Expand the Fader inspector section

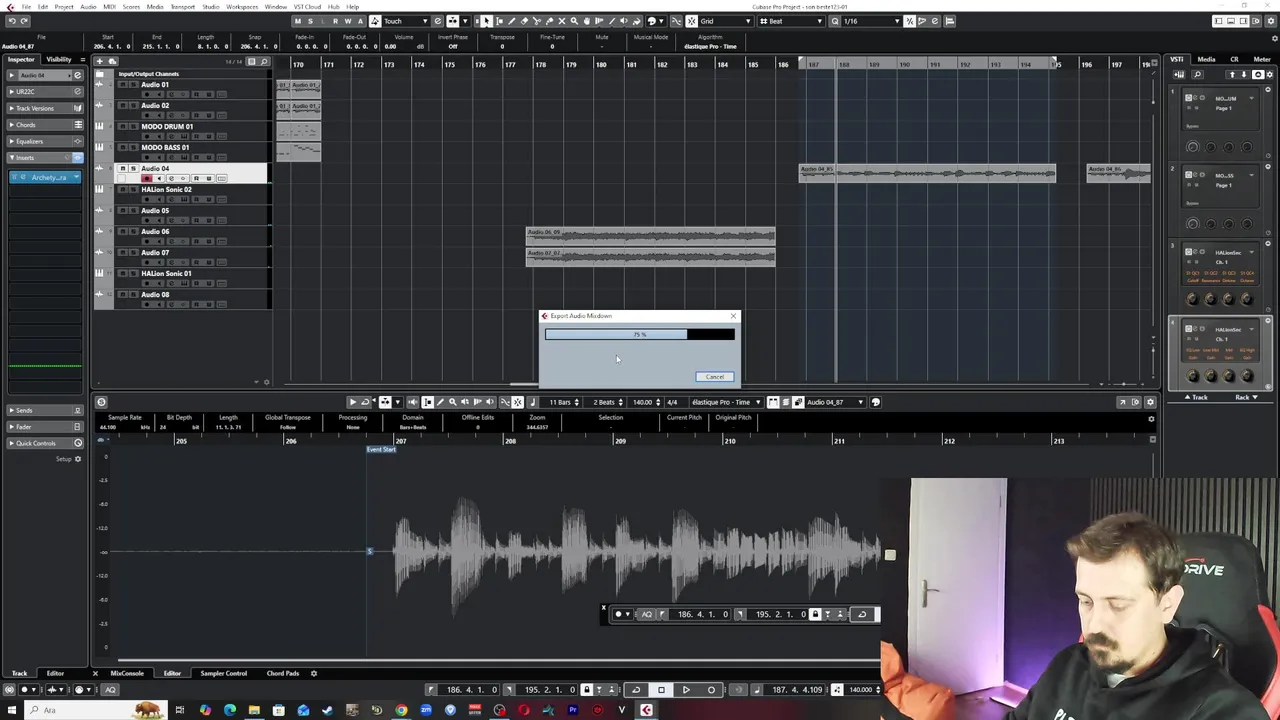[45, 427]
